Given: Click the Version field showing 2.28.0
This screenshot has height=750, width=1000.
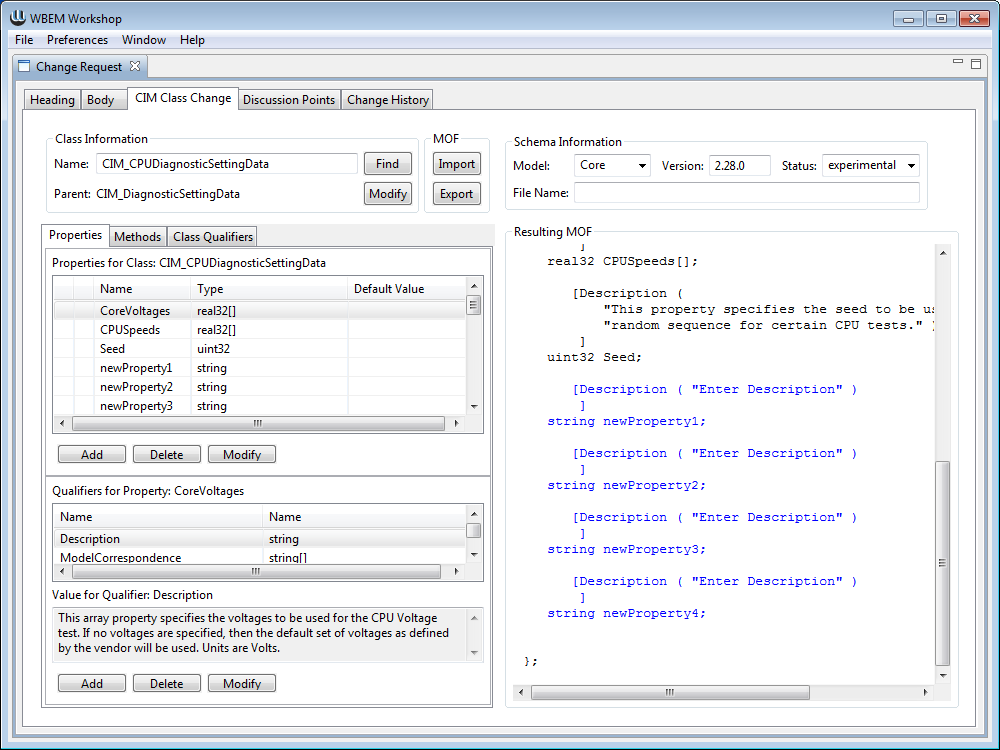Looking at the screenshot, I should pyautogui.click(x=740, y=165).
